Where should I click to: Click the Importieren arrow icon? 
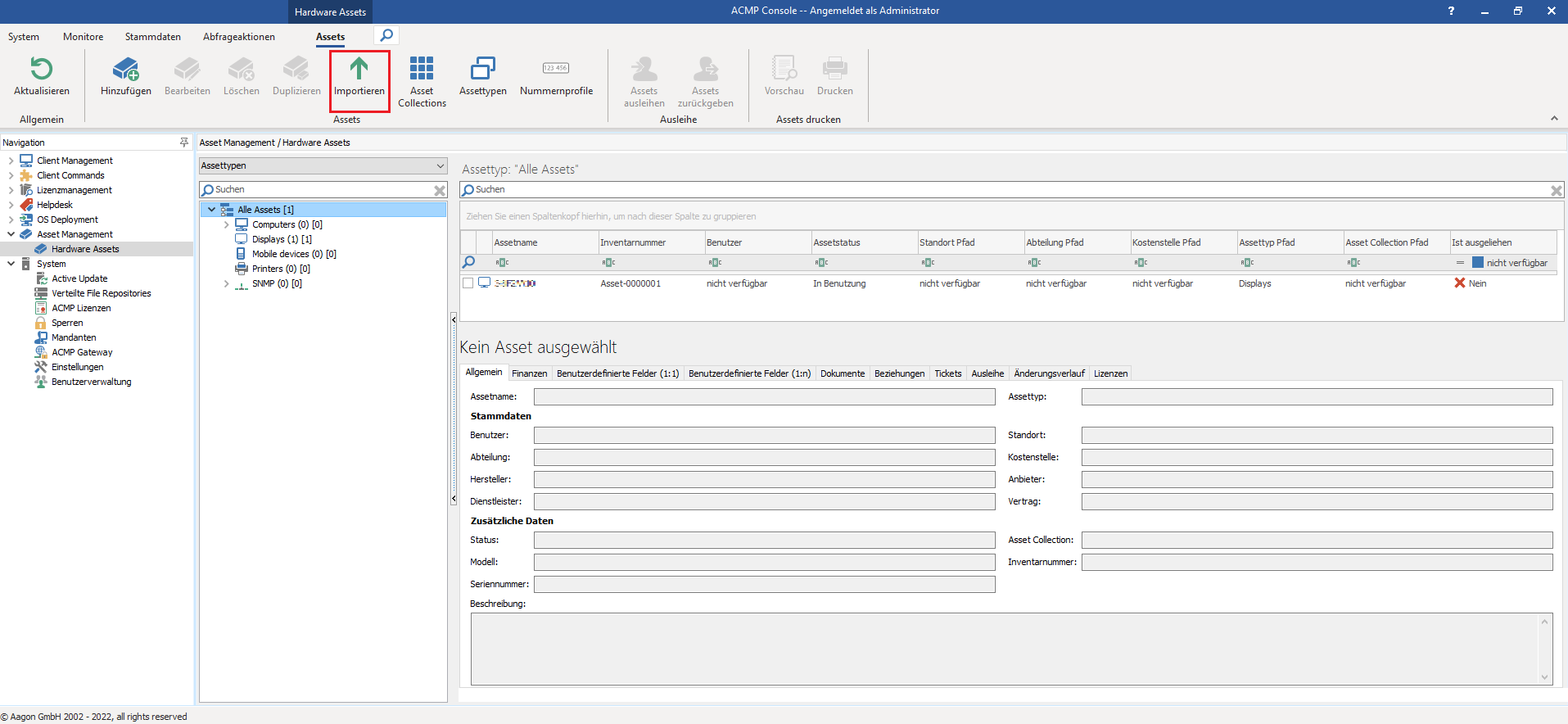tap(359, 68)
